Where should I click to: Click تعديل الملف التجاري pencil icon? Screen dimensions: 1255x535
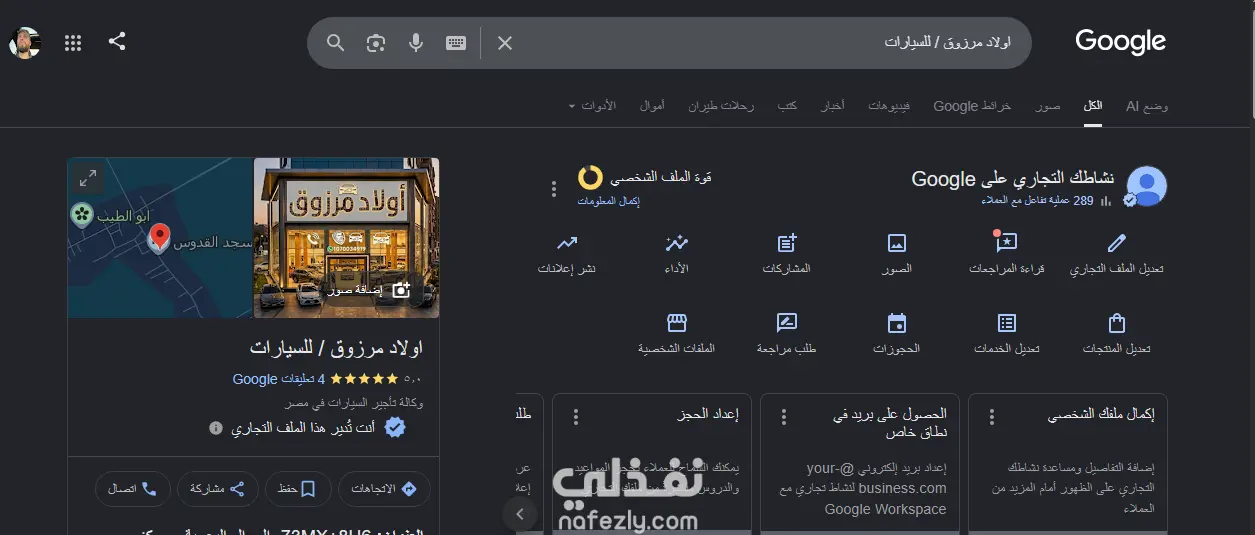1117,242
